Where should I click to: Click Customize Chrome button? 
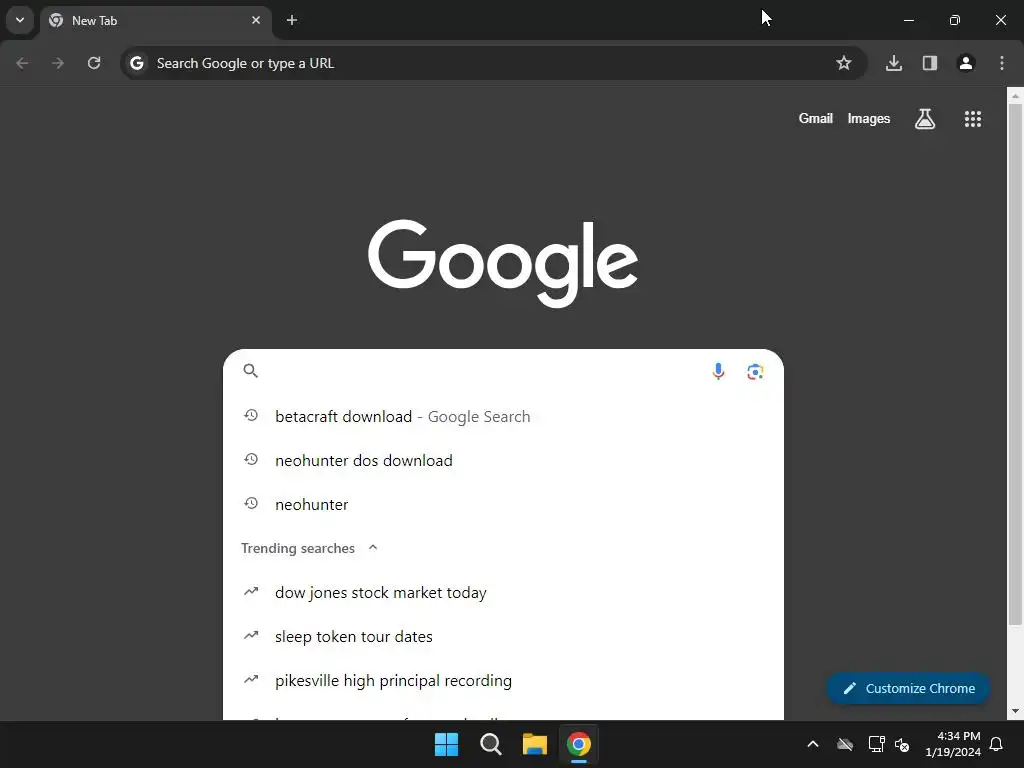pyautogui.click(x=908, y=688)
